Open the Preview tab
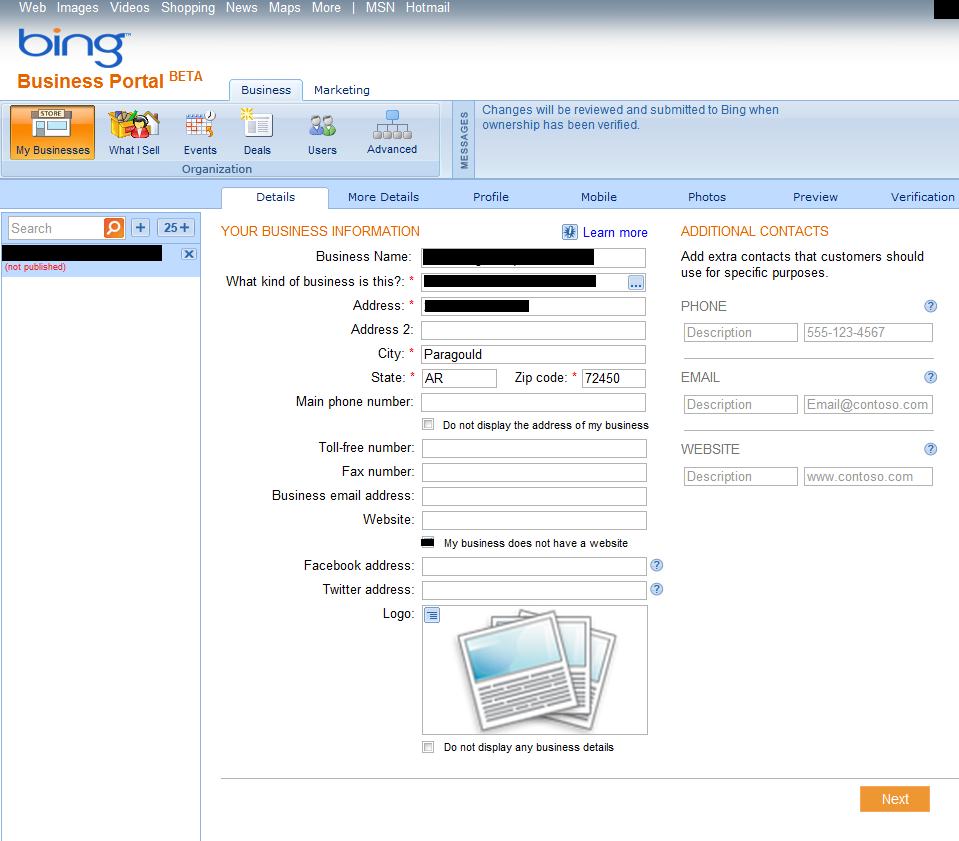Image resolution: width=959 pixels, height=841 pixels. [x=815, y=197]
